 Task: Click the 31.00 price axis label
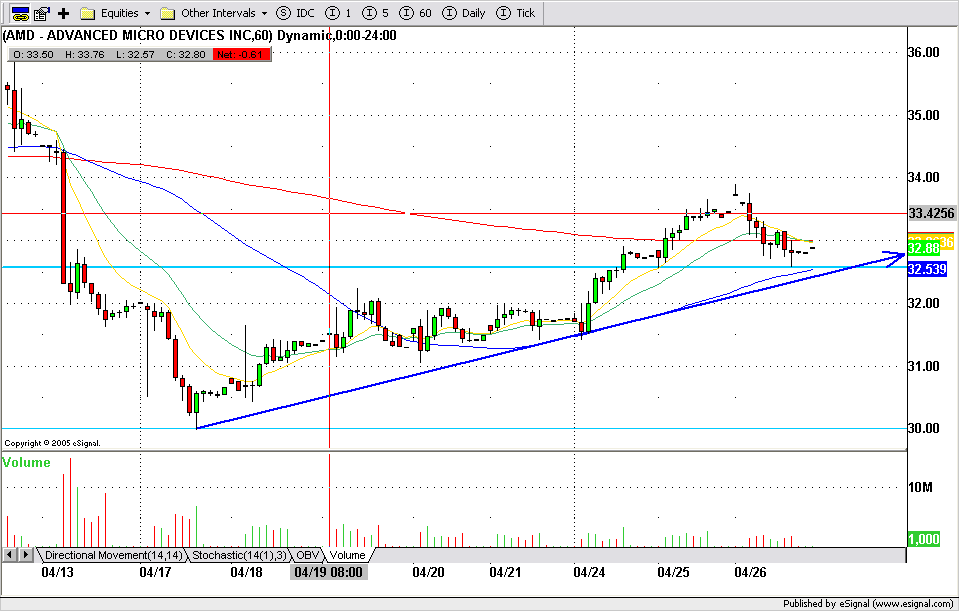point(924,366)
